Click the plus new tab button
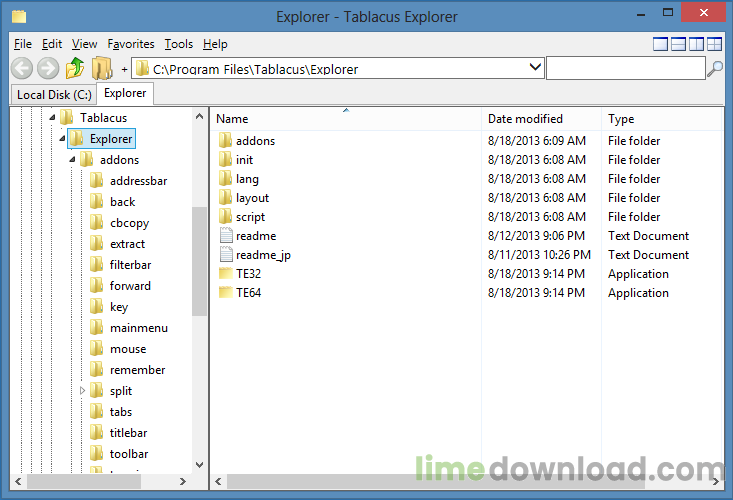The height and width of the screenshot is (500, 733). coord(124,69)
